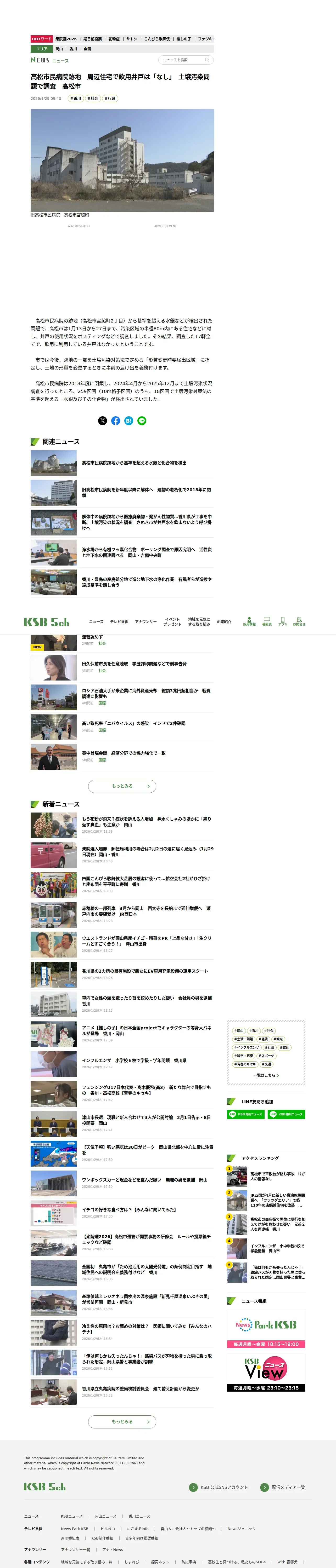Share article on X (Twitter)
336x1568 pixels.
tap(102, 420)
